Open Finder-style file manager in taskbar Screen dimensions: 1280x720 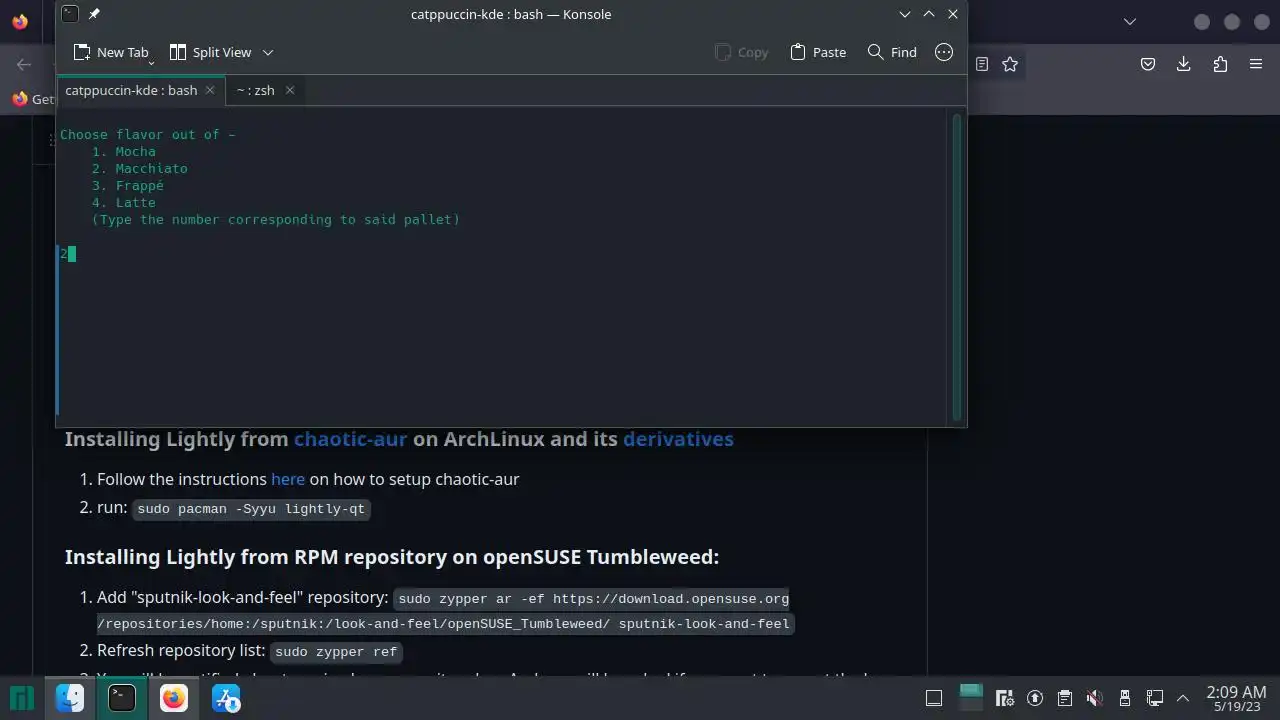pos(70,698)
